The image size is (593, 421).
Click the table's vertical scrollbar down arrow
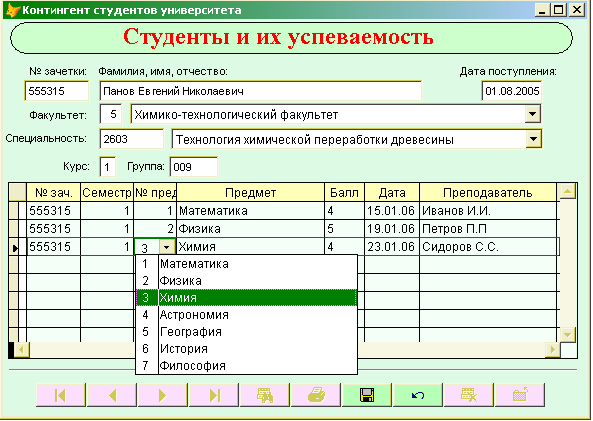(x=567, y=334)
